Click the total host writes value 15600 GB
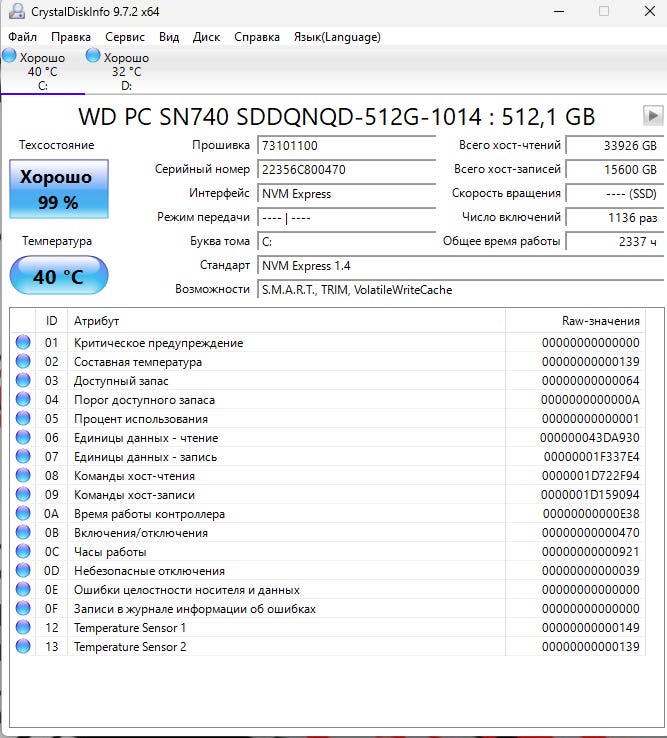This screenshot has width=667, height=738. coord(615,169)
